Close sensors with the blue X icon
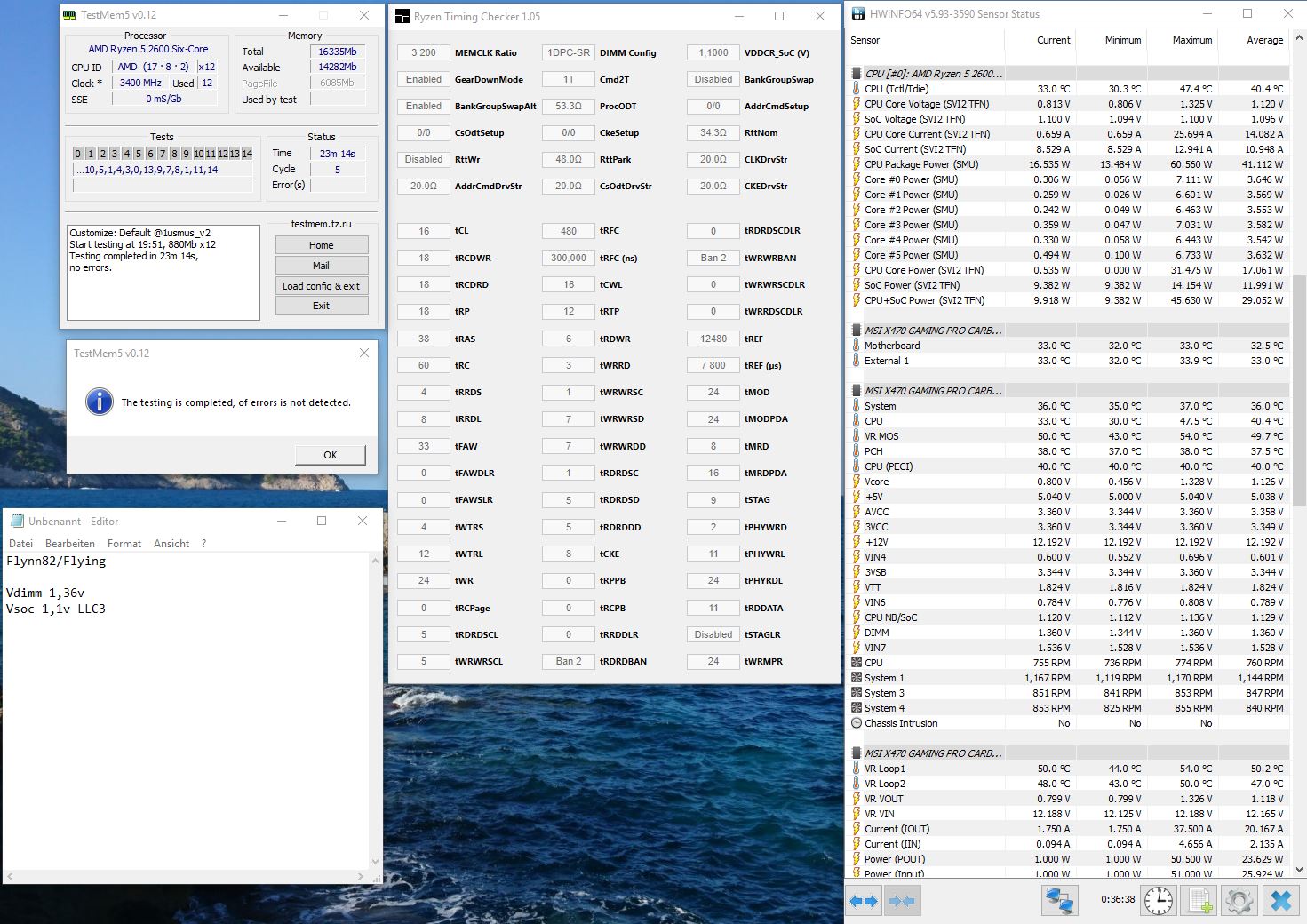Image resolution: width=1307 pixels, height=924 pixels. click(1280, 900)
